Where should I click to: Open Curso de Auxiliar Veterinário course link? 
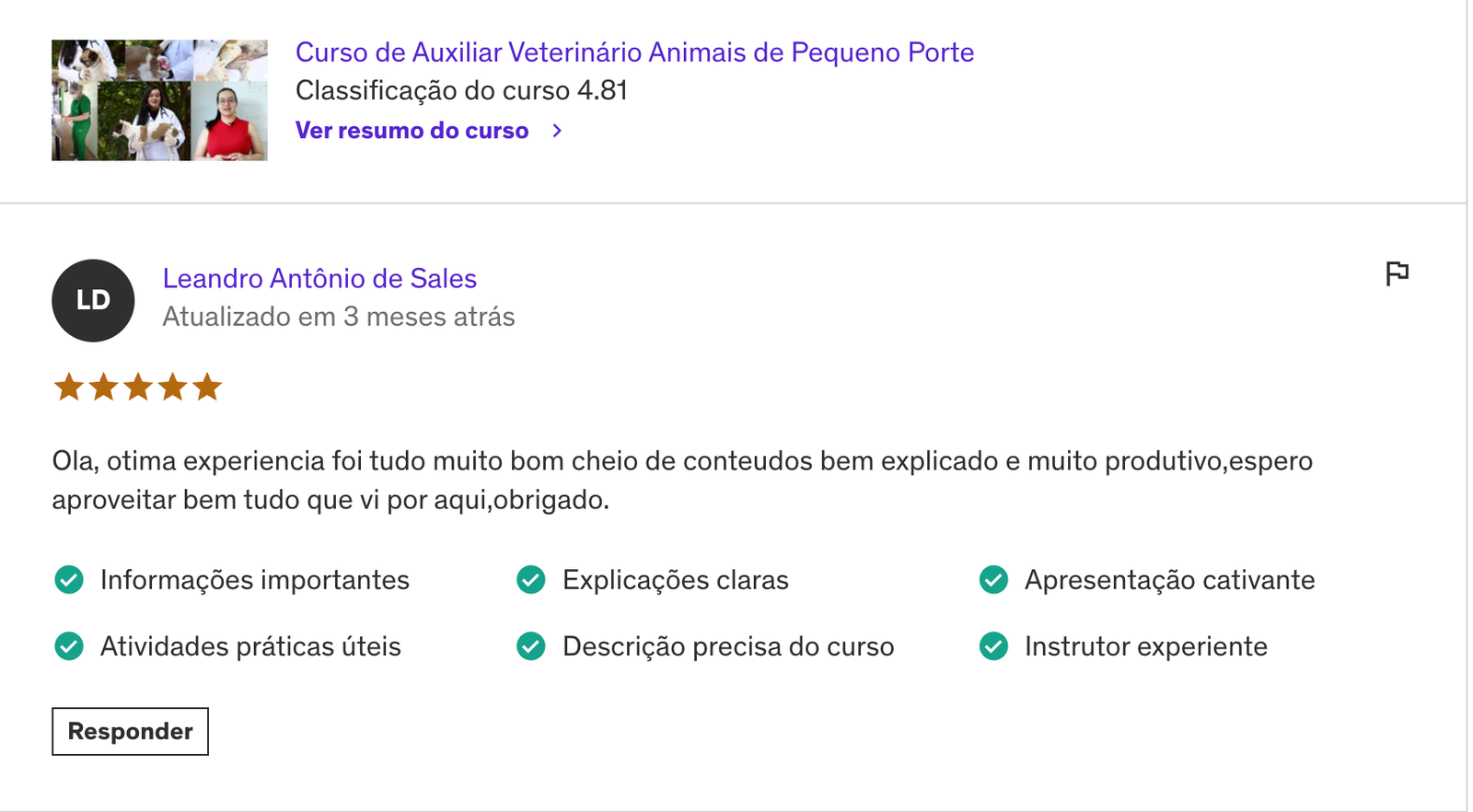634,52
